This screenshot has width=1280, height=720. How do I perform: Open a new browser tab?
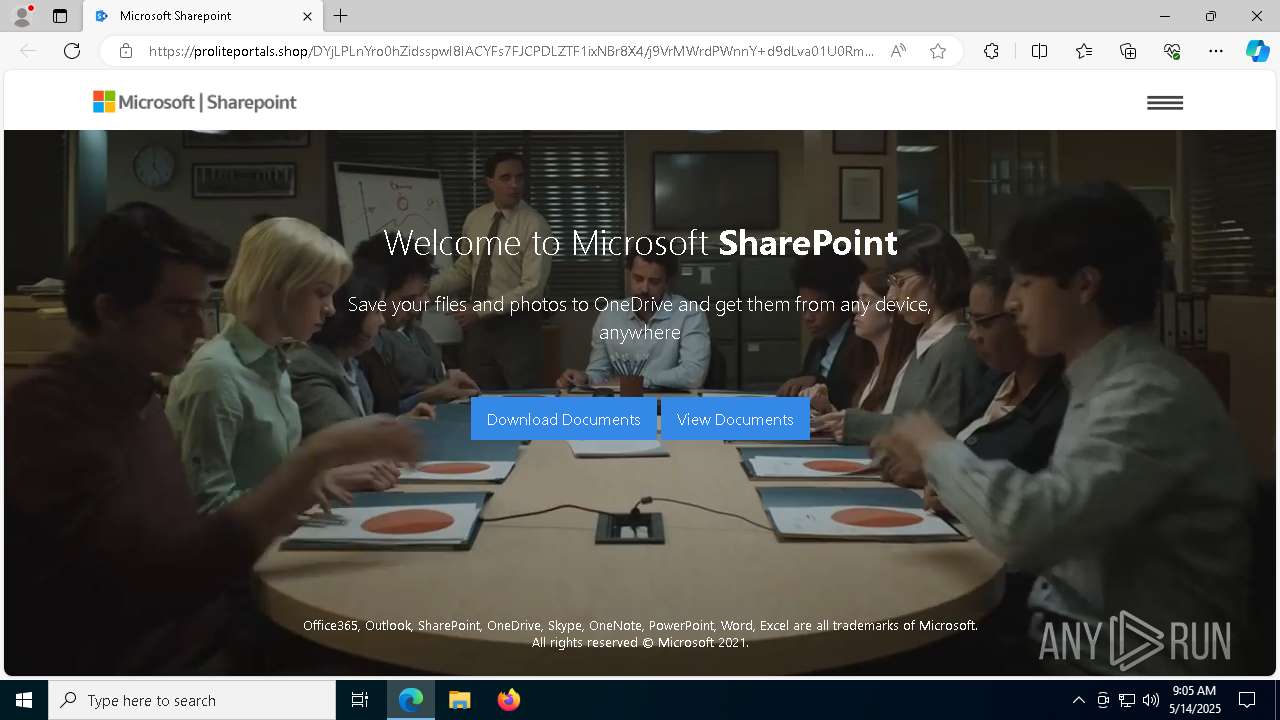341,16
